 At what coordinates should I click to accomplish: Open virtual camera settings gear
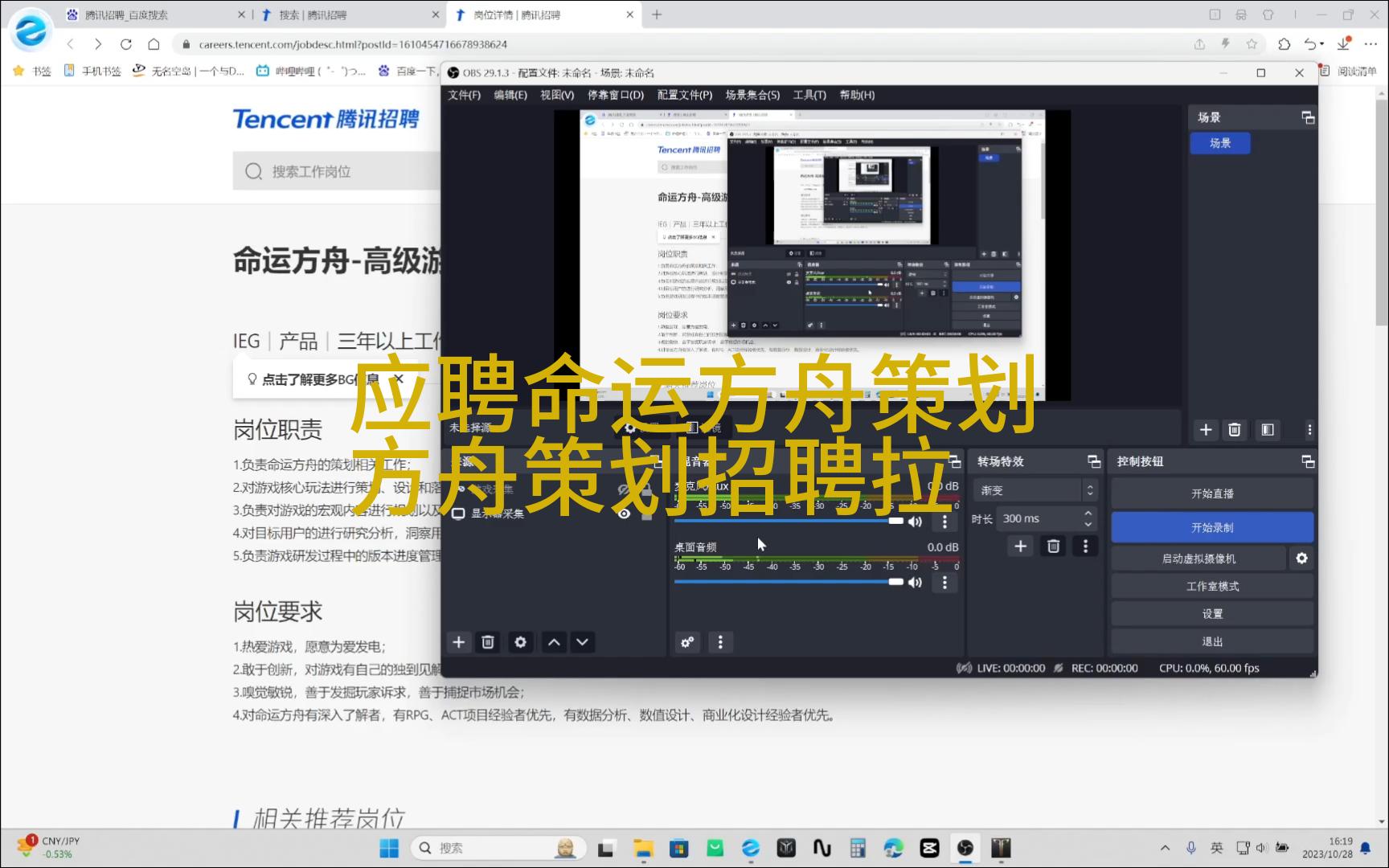pyautogui.click(x=1301, y=558)
